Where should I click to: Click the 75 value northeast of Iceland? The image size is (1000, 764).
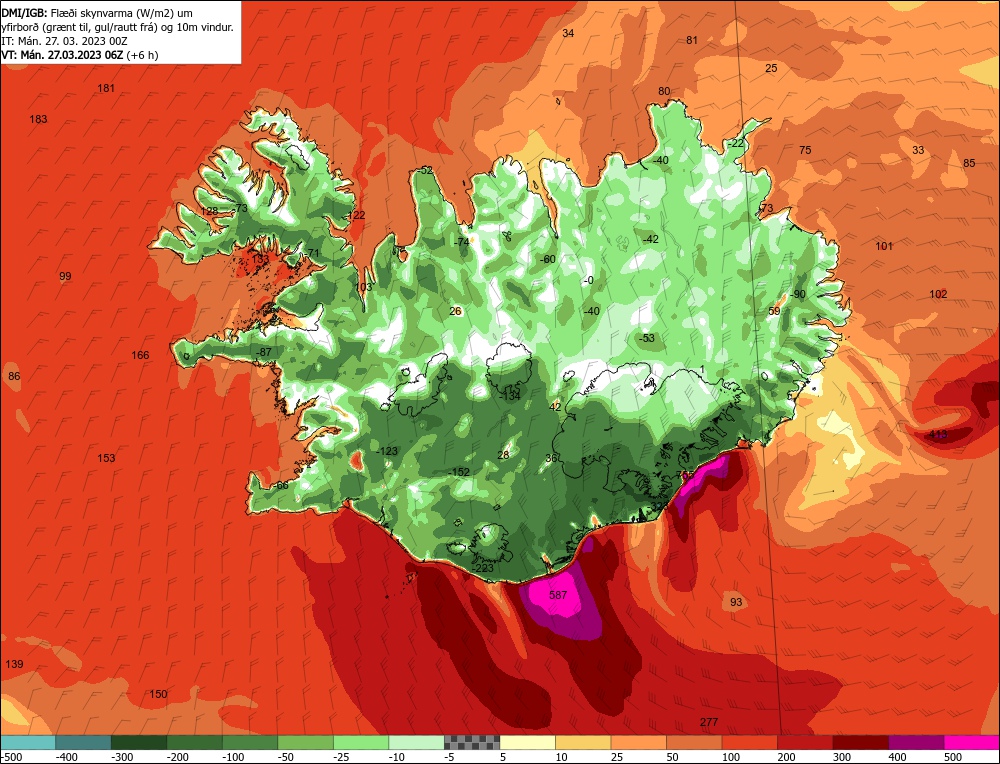click(805, 150)
